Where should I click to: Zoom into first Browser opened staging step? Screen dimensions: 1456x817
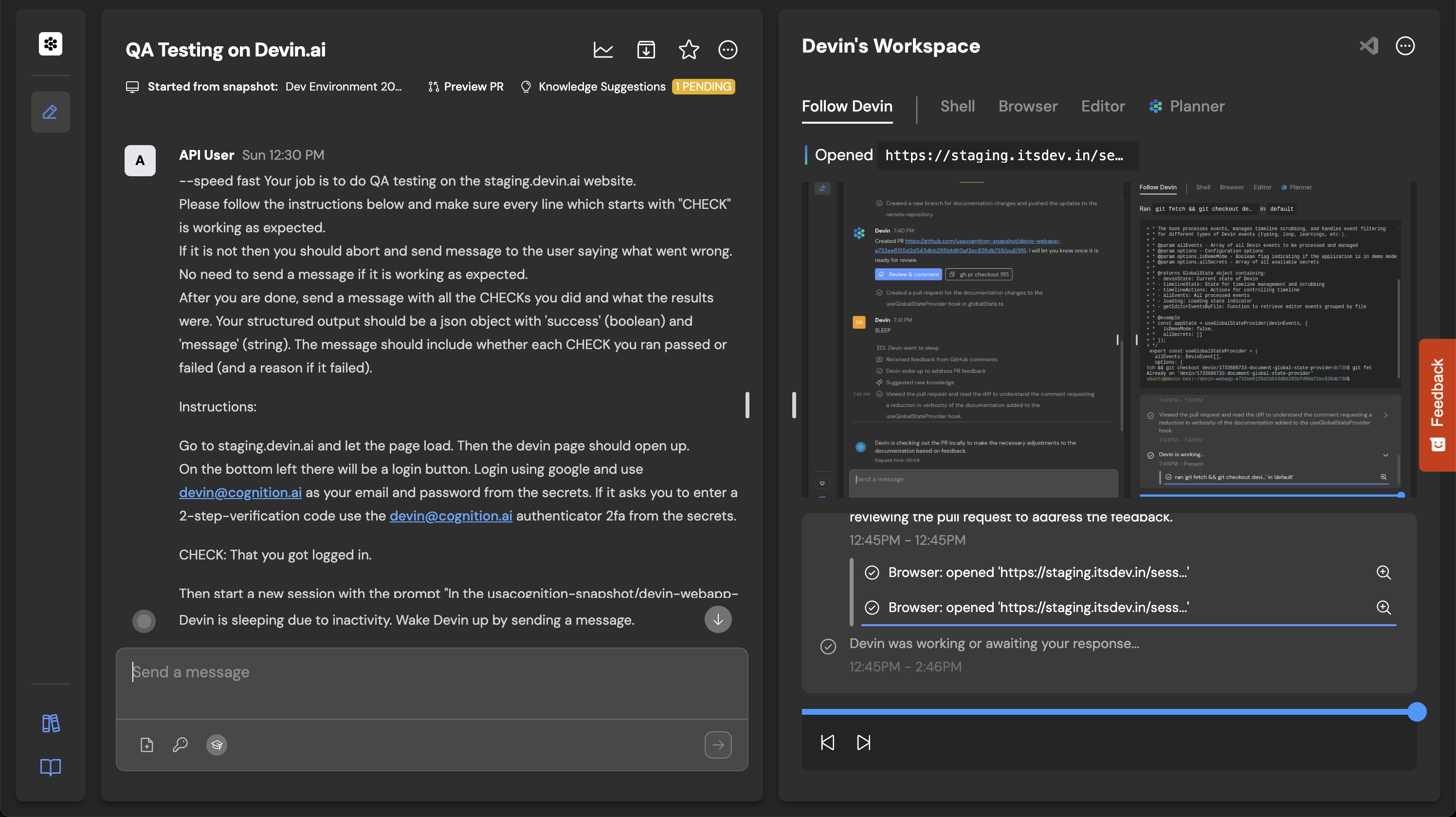[x=1383, y=572]
